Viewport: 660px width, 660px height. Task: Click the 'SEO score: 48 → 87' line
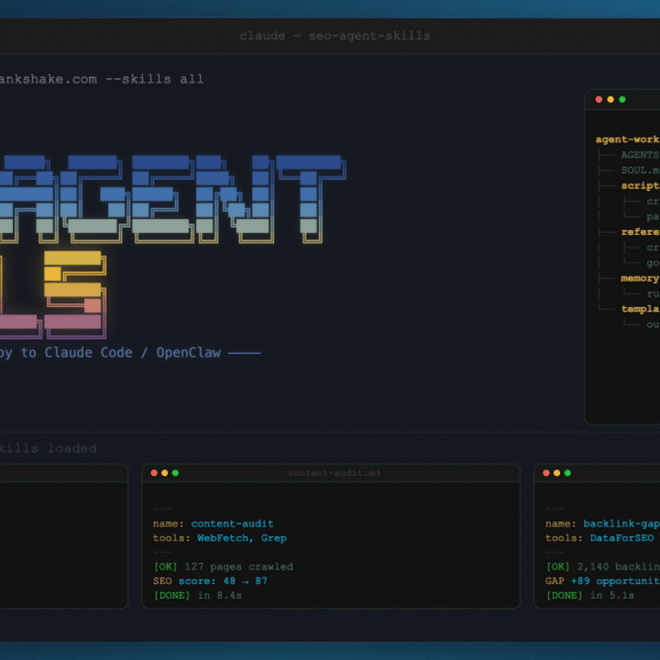coord(210,581)
